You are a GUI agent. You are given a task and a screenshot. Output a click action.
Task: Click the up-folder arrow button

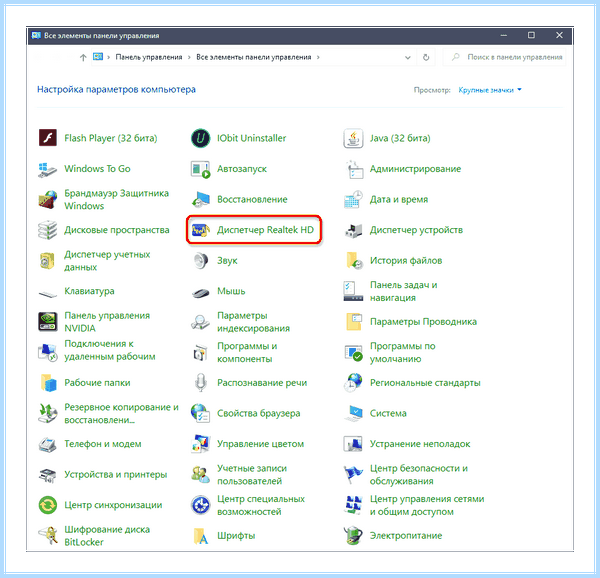pyautogui.click(x=83, y=57)
